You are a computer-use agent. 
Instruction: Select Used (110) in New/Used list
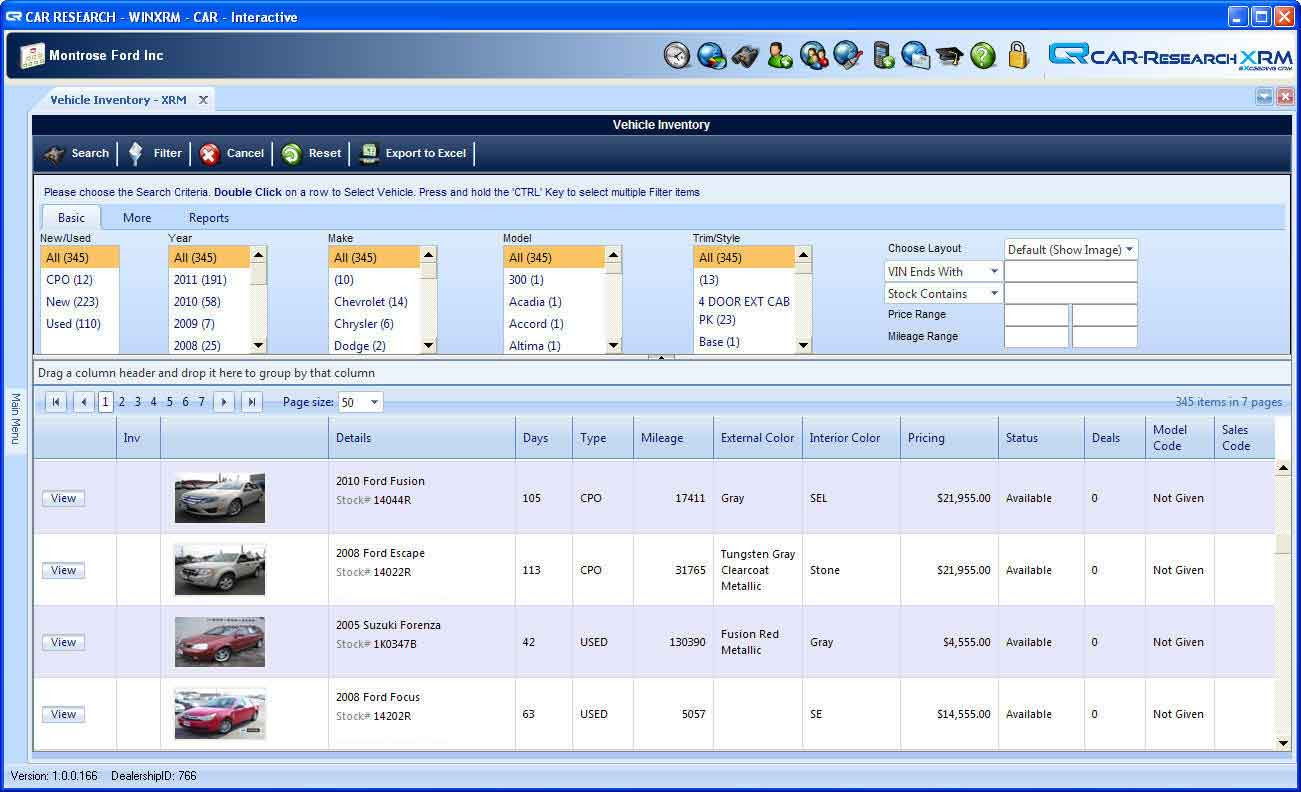click(x=79, y=324)
